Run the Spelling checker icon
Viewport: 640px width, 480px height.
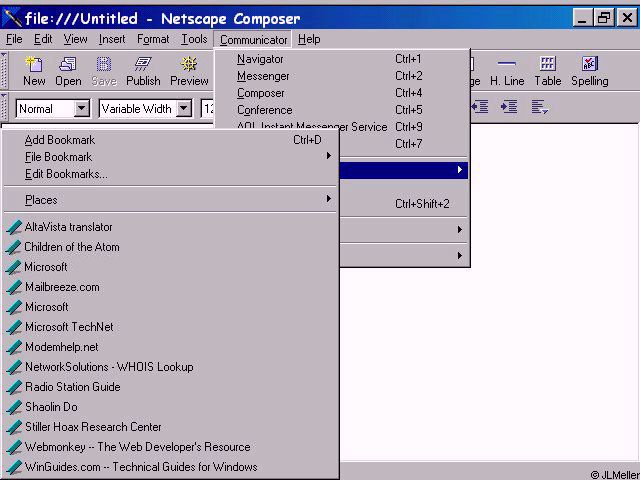589,64
